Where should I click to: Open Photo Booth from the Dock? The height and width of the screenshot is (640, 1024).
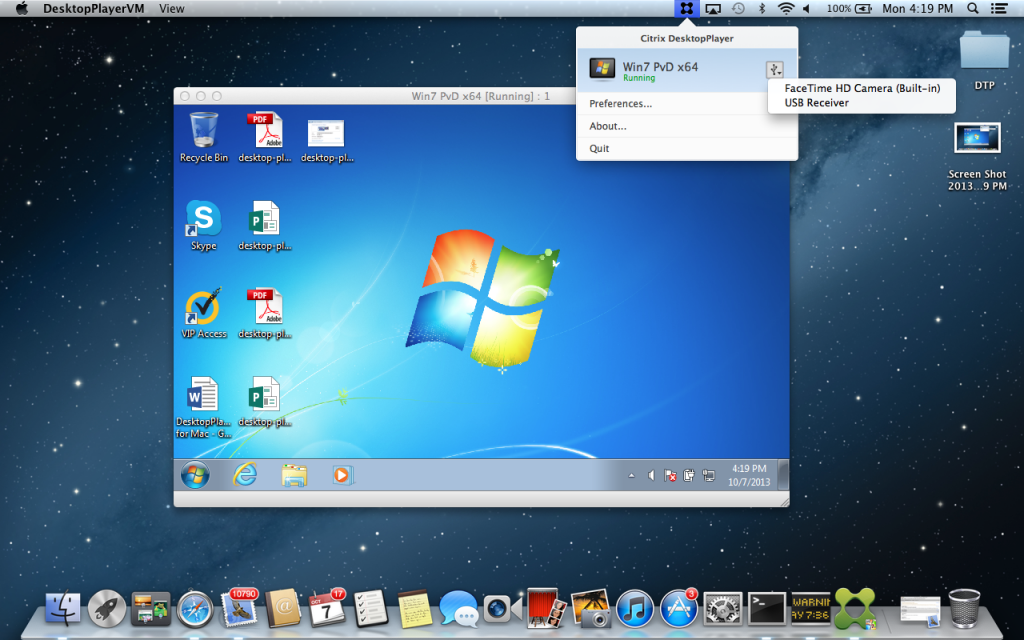(546, 608)
